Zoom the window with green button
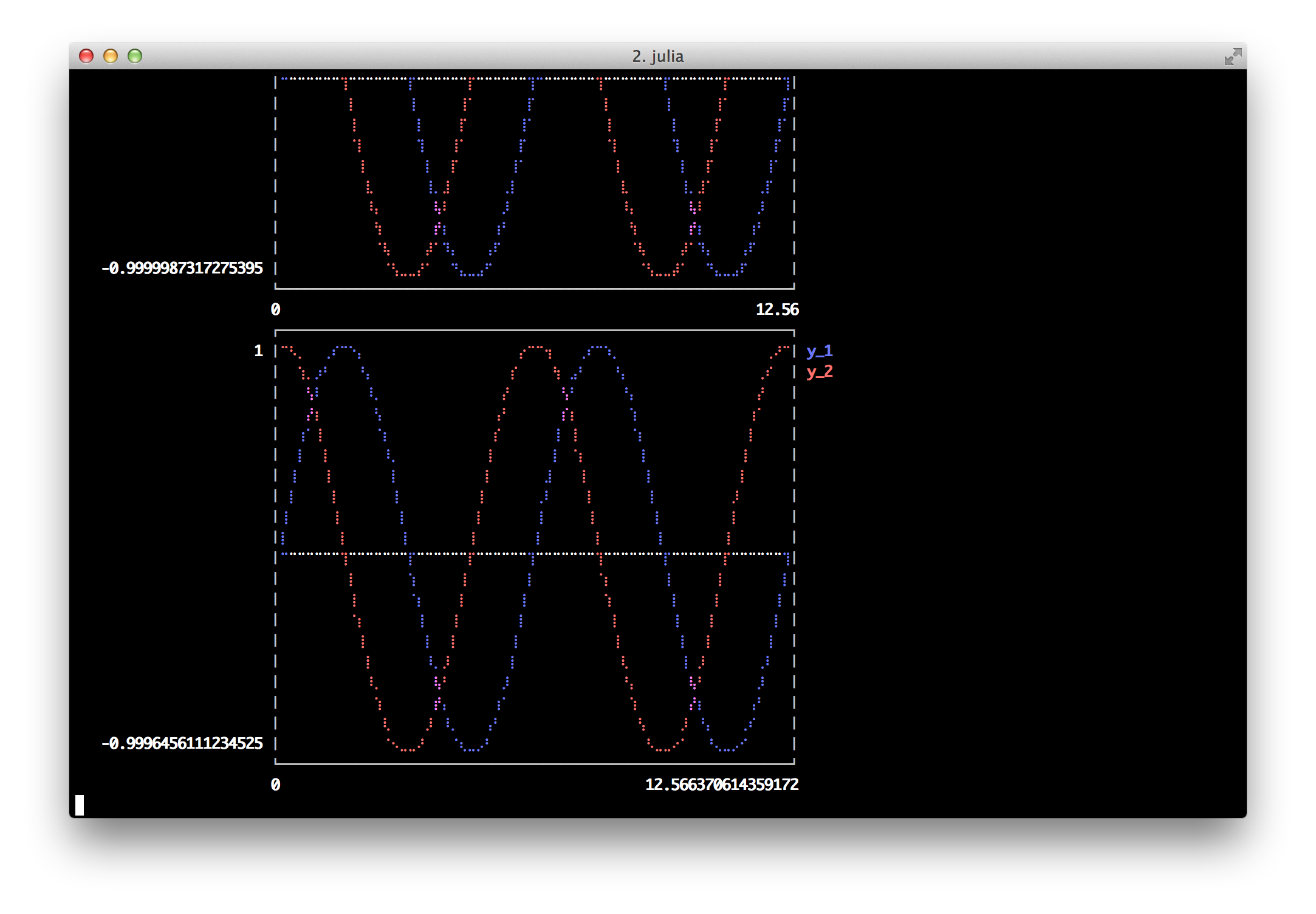Image resolution: width=1316 pixels, height=914 pixels. (135, 56)
